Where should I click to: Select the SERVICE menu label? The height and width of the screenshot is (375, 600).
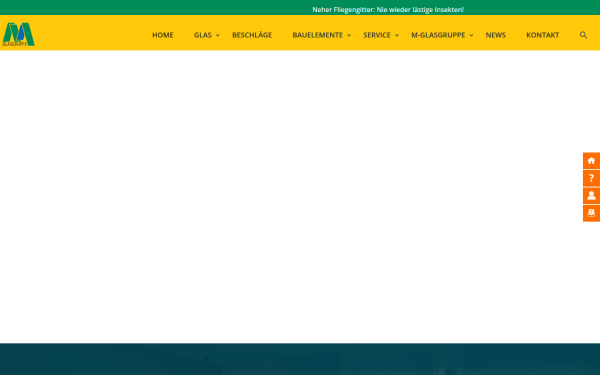377,35
